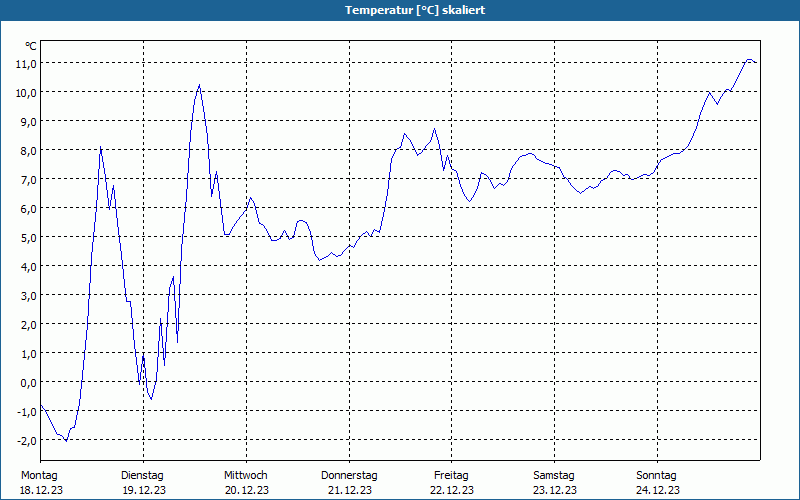The image size is (800, 500).
Task: Click the 9,0 y-axis label
Action: click(28, 121)
